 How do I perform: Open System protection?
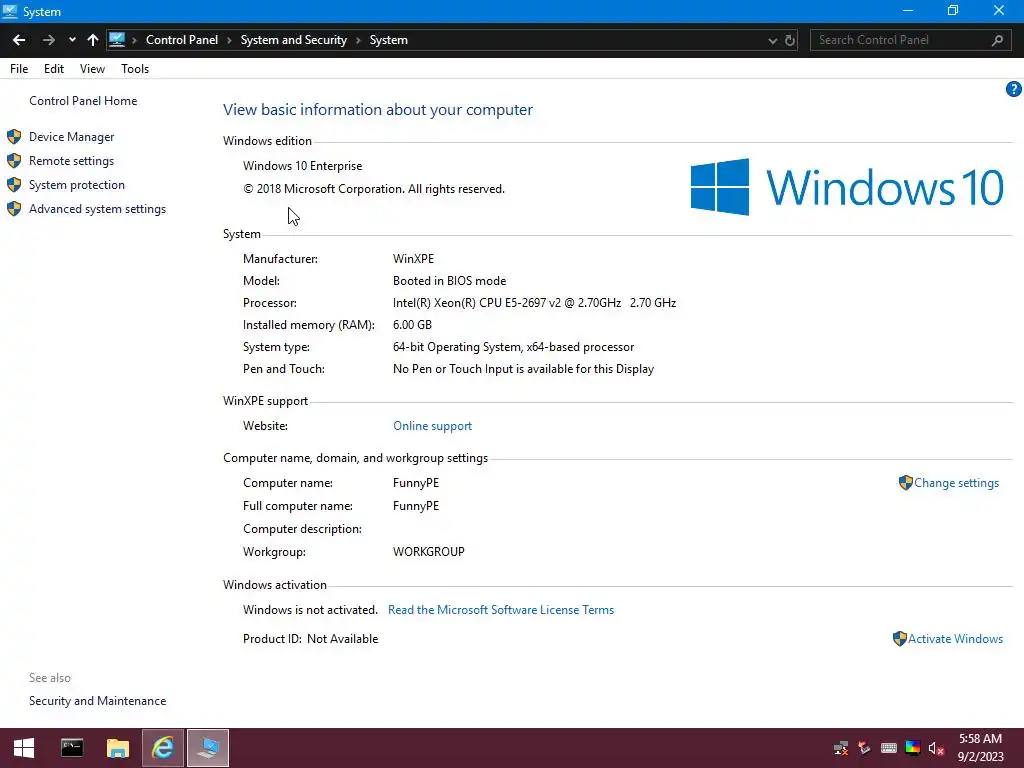pyautogui.click(x=76, y=185)
